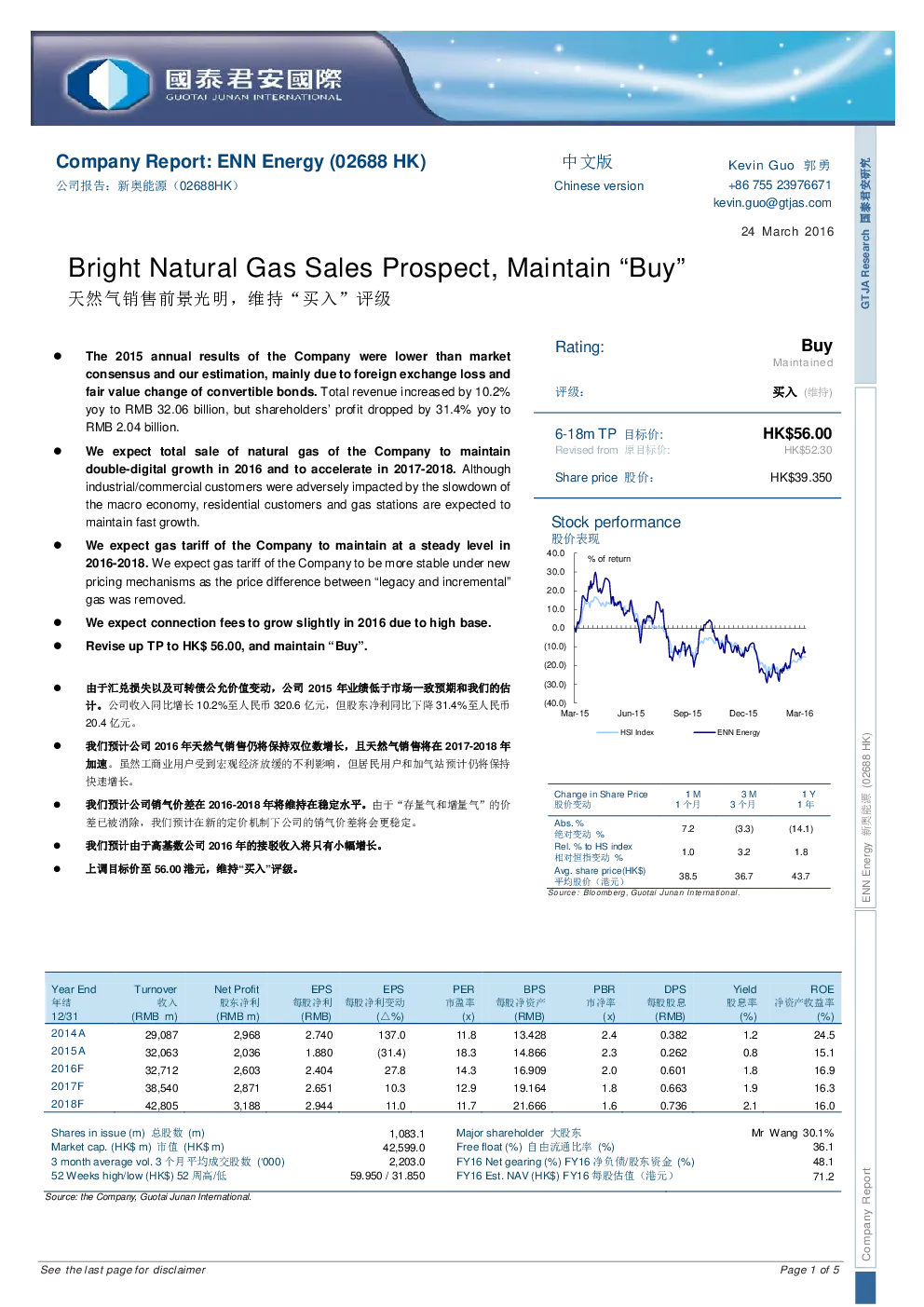Click the Guotai Junan International hexagon logo
This screenshot has height=1307, width=924.
pos(109,83)
